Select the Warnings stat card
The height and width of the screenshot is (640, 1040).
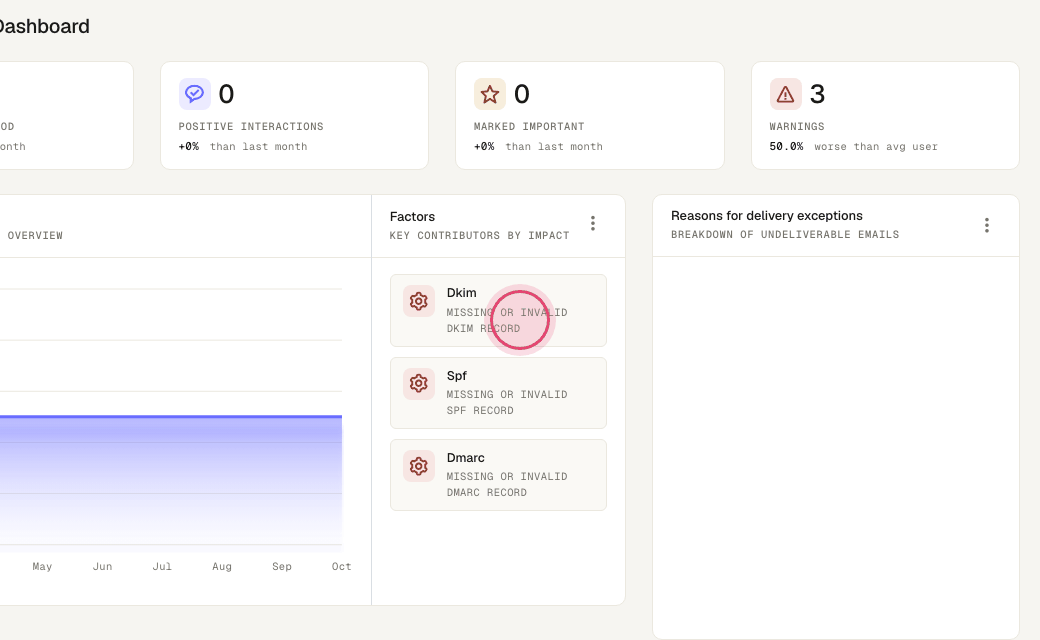pos(885,115)
